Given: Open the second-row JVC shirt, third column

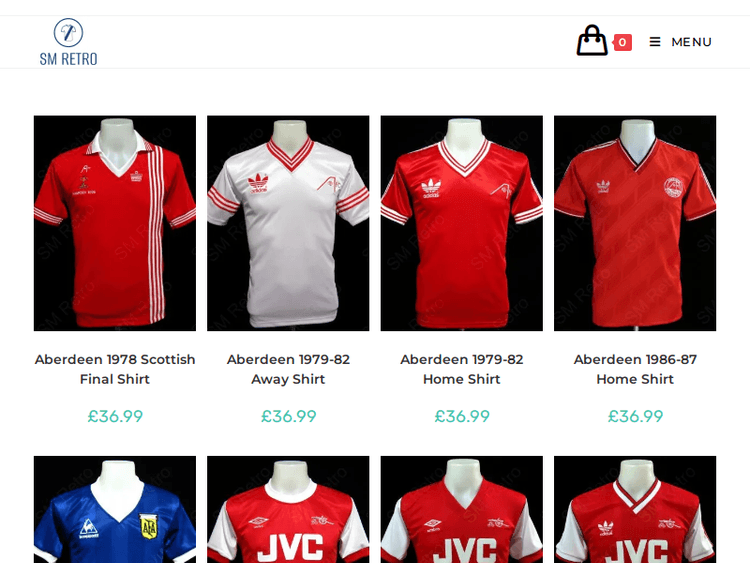Looking at the screenshot, I should point(461,510).
